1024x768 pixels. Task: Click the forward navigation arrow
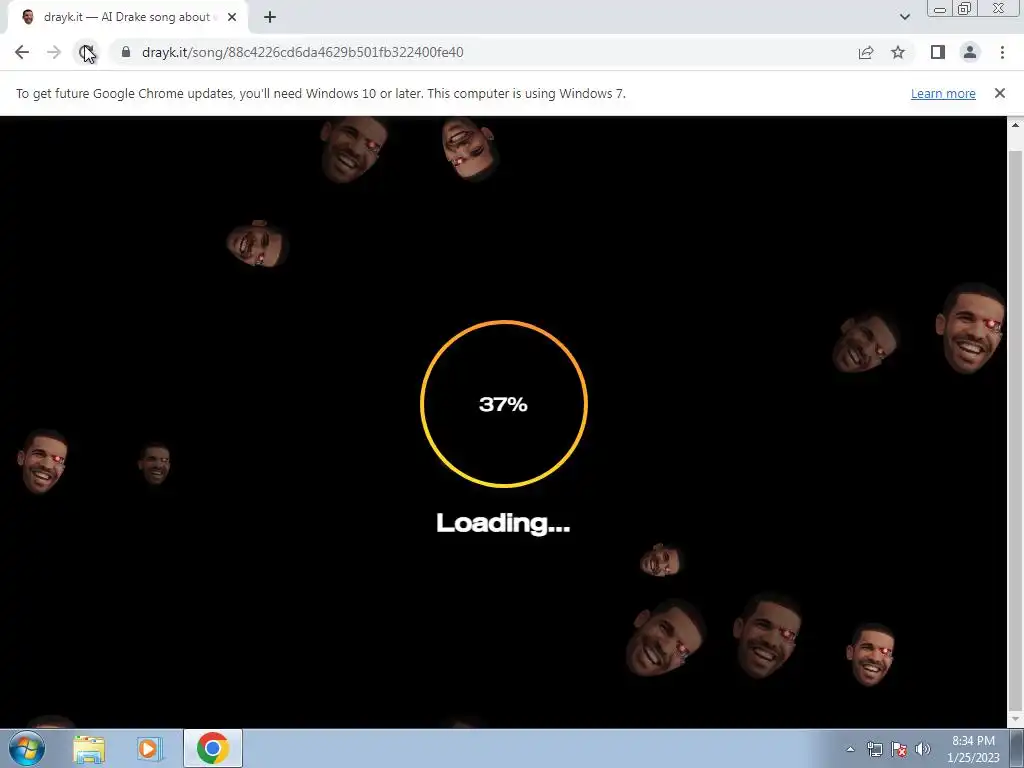coord(54,52)
